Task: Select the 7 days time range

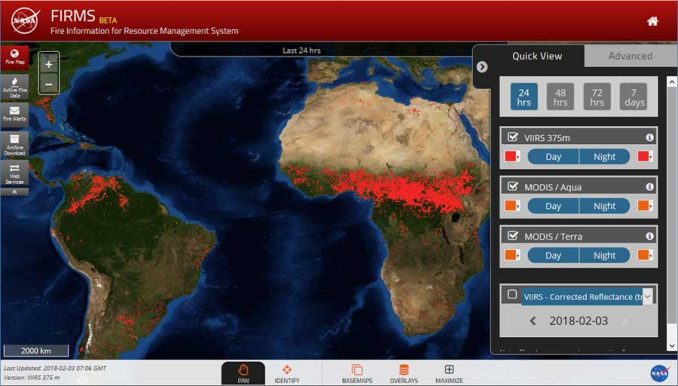Action: [633, 97]
